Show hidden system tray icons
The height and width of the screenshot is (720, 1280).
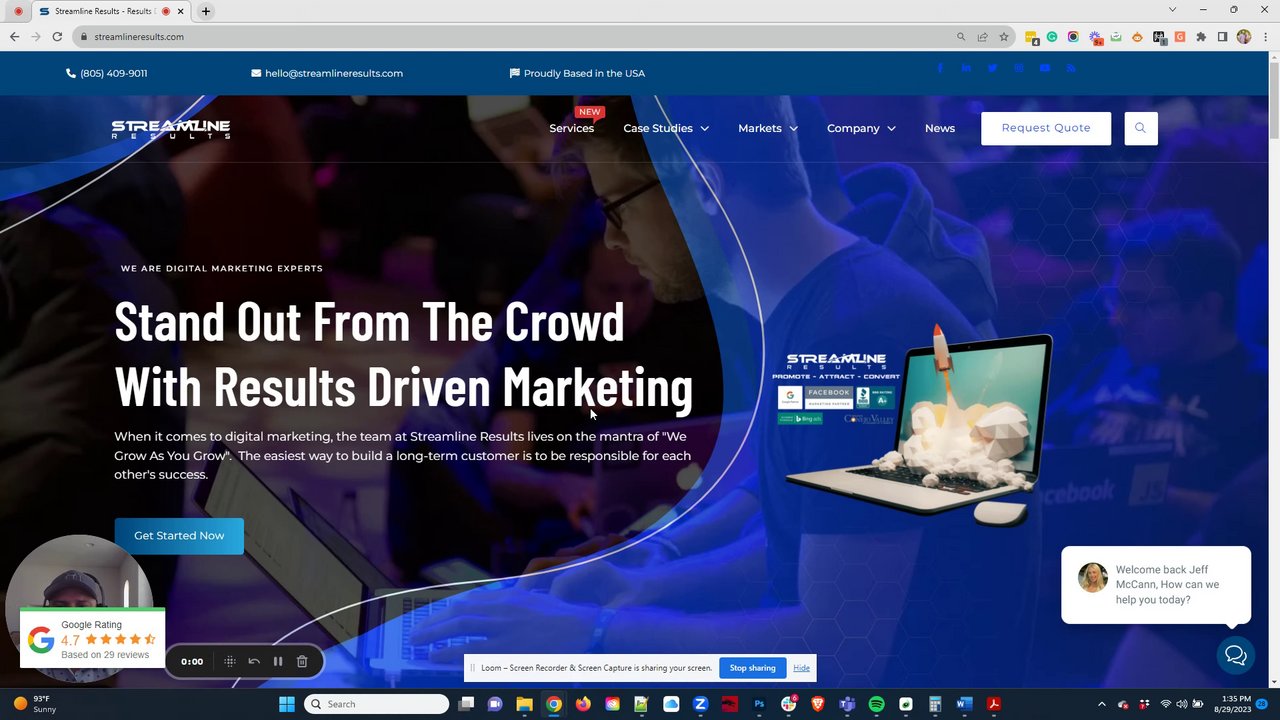[1102, 704]
